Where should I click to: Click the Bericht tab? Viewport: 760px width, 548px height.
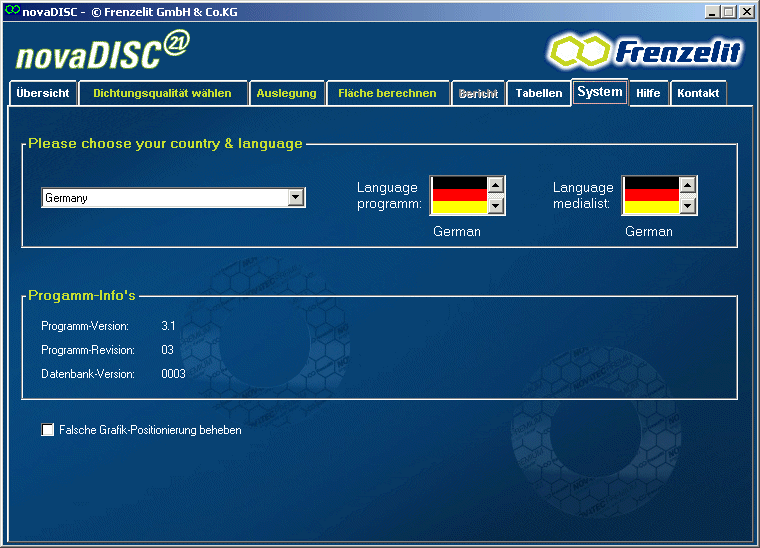point(478,94)
